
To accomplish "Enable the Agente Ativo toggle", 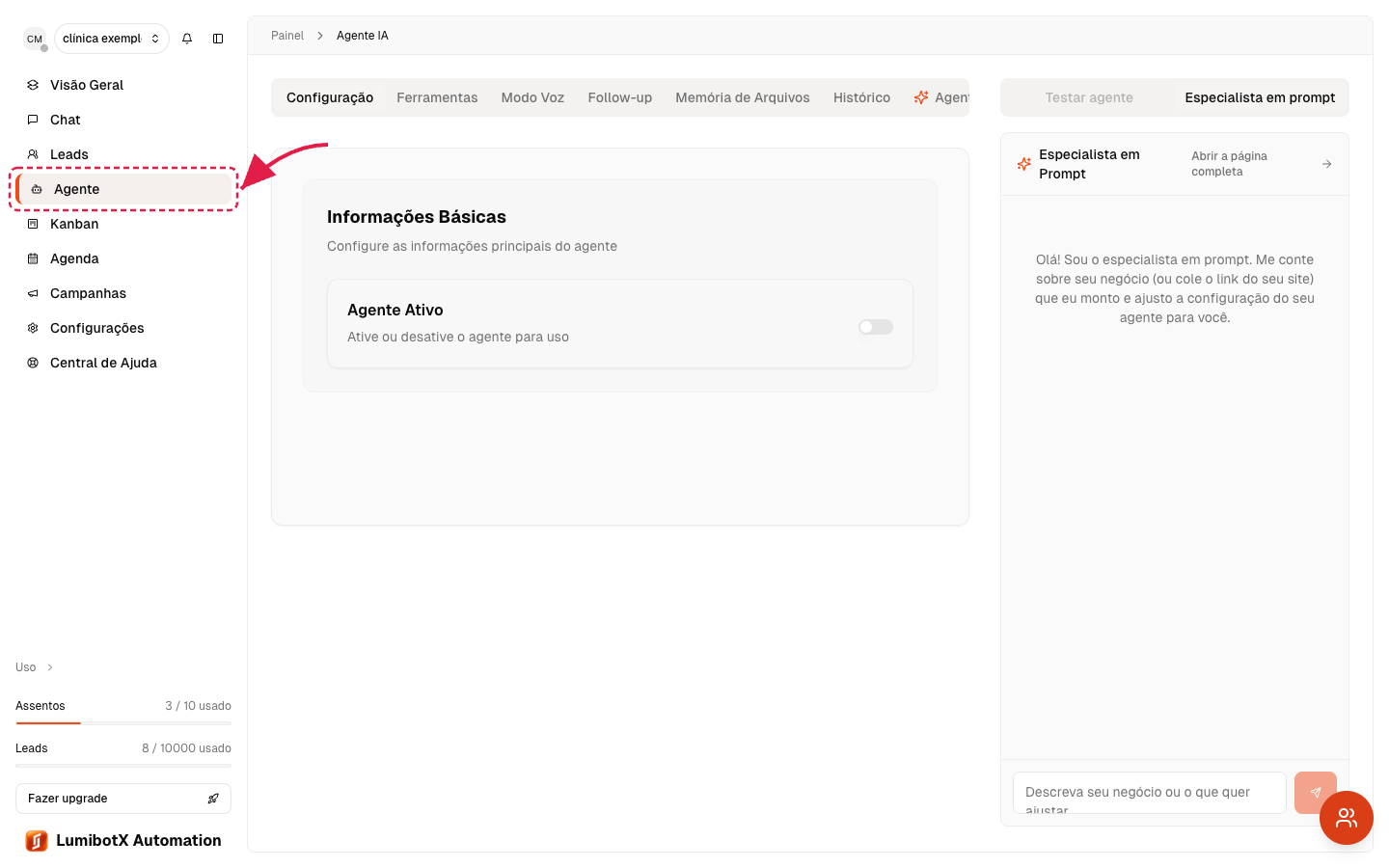I will tap(876, 327).
